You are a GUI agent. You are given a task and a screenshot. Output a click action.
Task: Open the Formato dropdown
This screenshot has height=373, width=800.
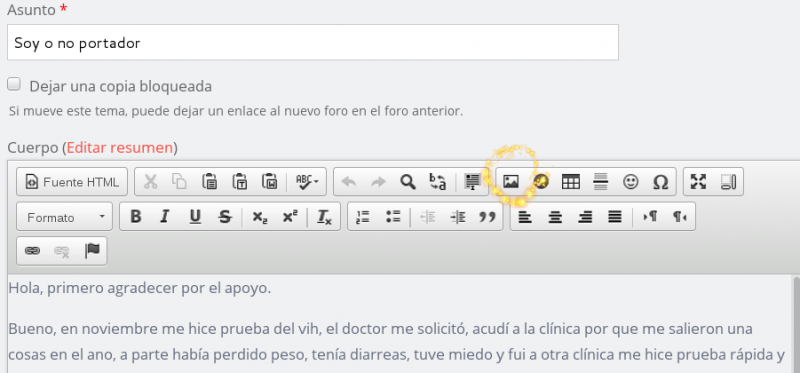64,217
